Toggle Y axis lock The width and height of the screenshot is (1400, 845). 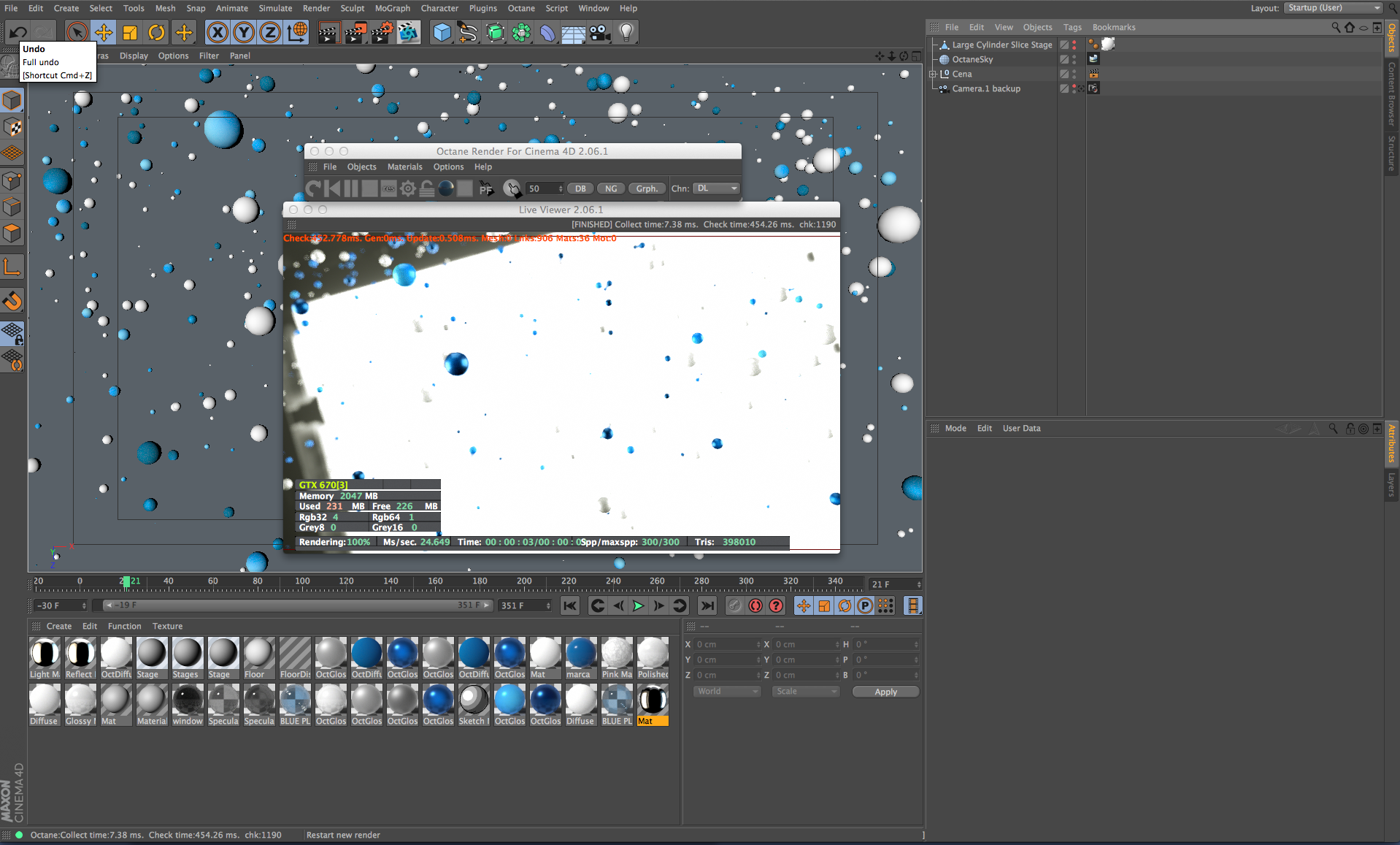coord(244,32)
